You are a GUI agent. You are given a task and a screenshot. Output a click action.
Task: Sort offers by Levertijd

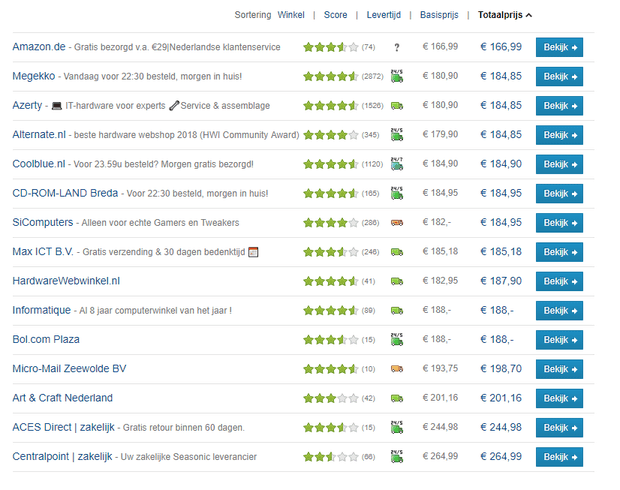(384, 15)
